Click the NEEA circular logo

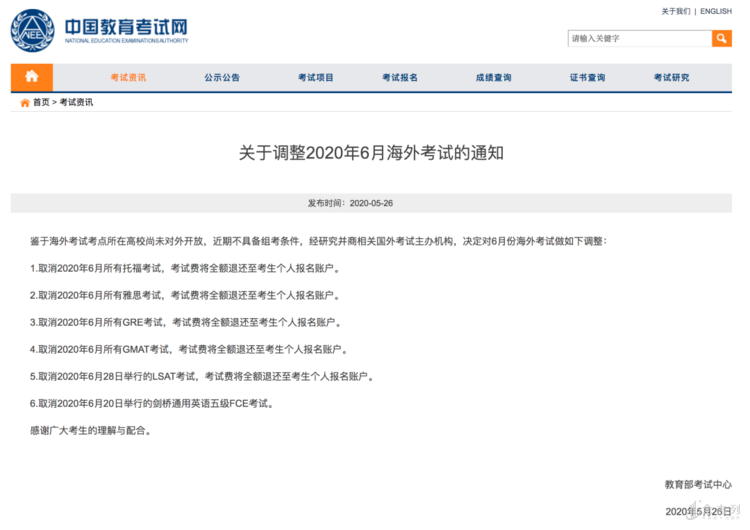point(32,30)
